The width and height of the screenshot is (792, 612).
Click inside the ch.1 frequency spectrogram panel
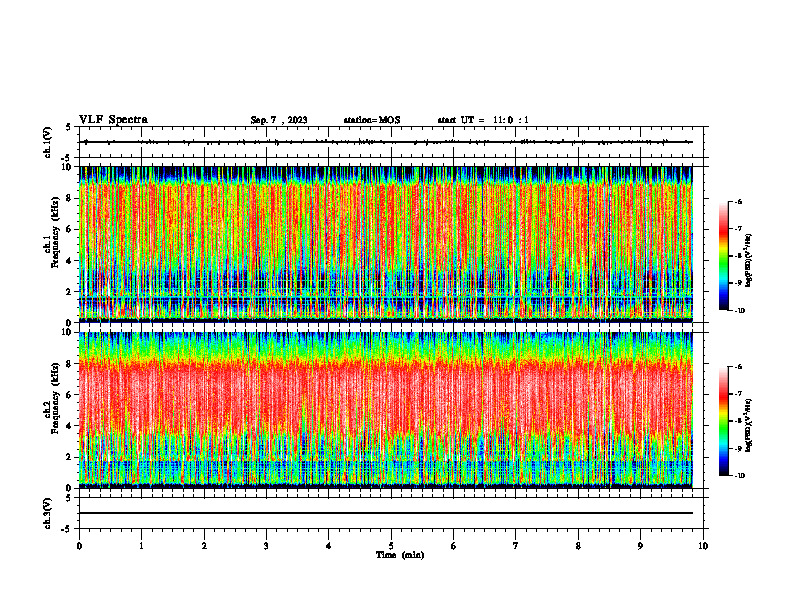point(386,244)
